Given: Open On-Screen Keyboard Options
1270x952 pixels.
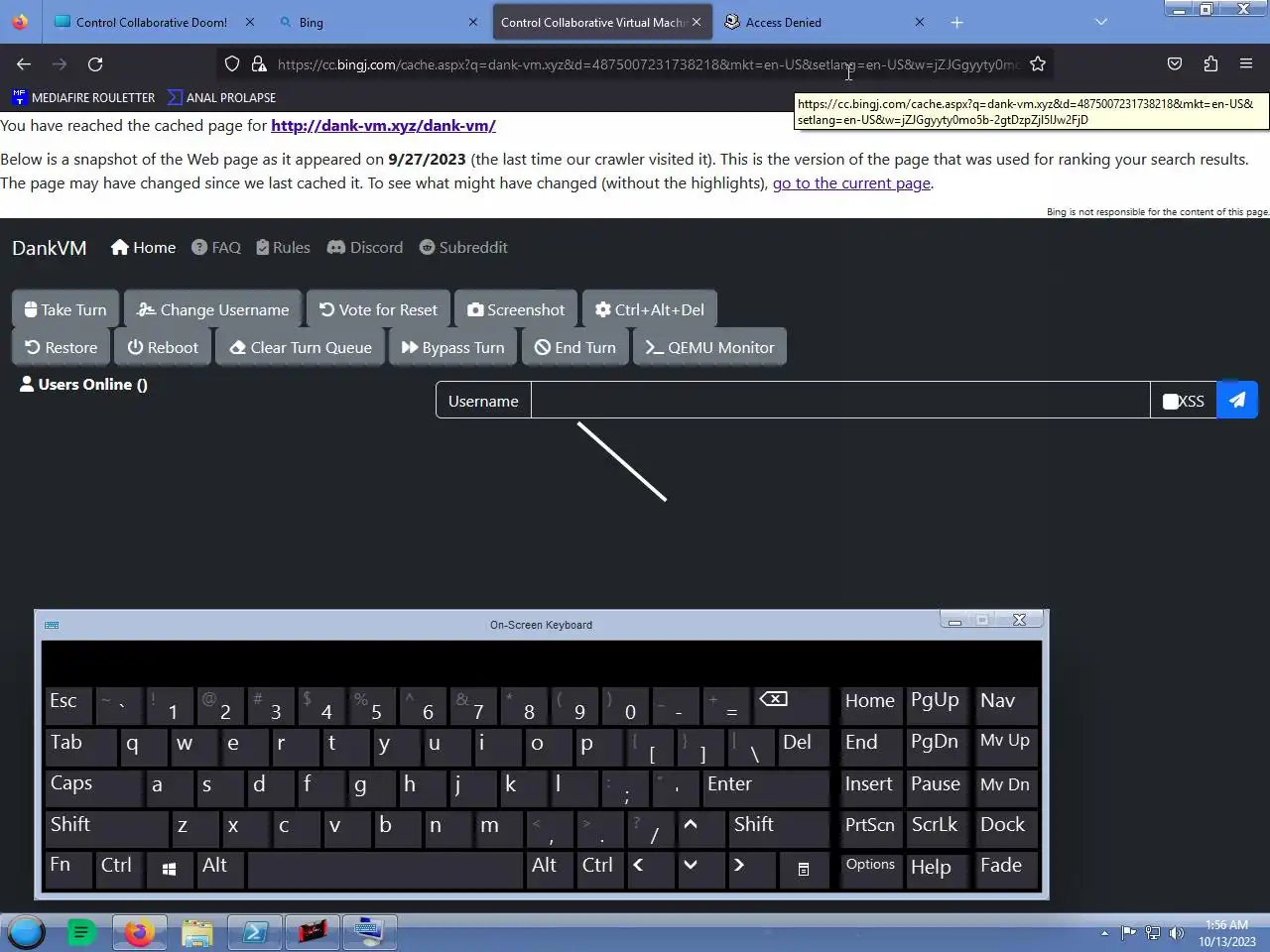Looking at the screenshot, I should [x=871, y=868].
